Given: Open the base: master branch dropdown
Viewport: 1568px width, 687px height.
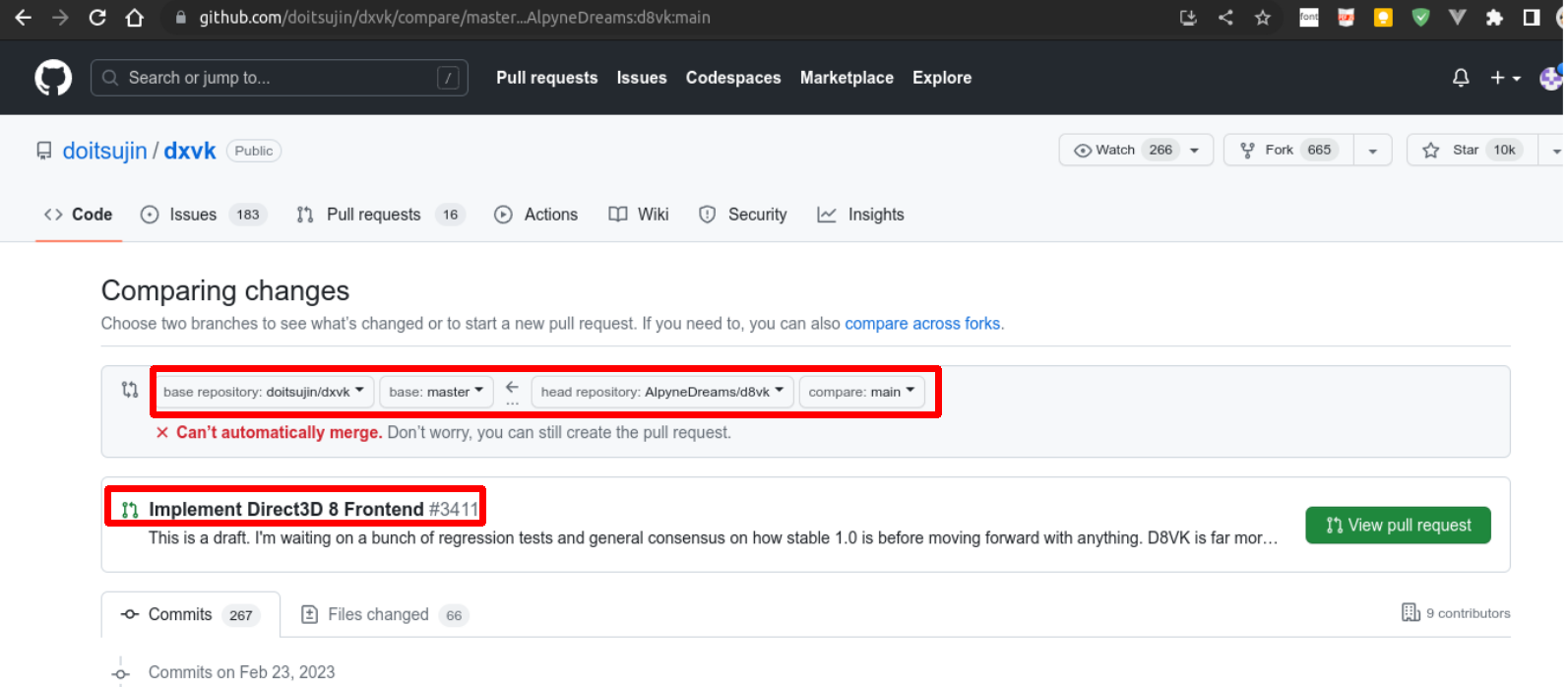Looking at the screenshot, I should pos(437,392).
